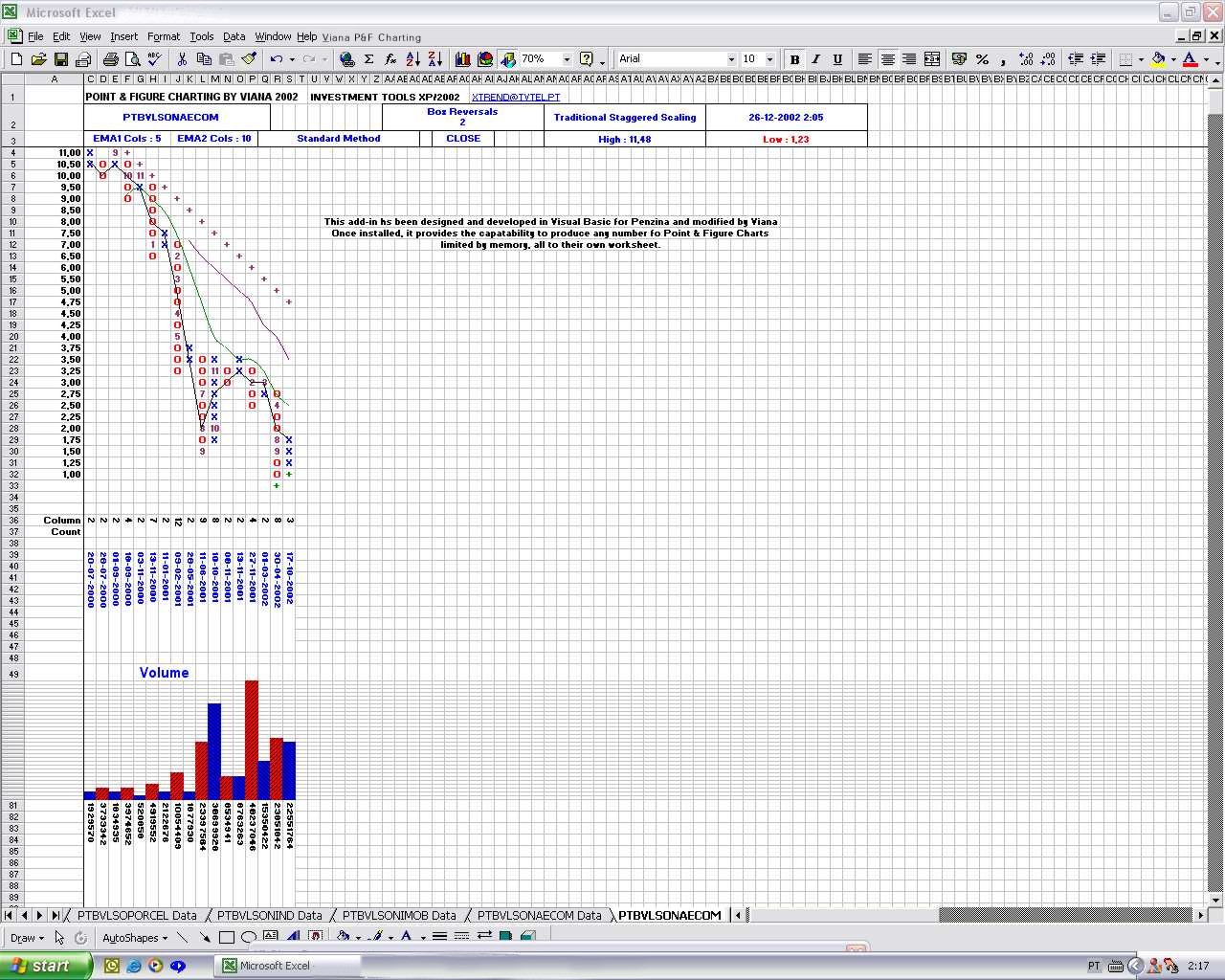The image size is (1225, 980).
Task: Click the Copy icon
Action: [x=204, y=59]
